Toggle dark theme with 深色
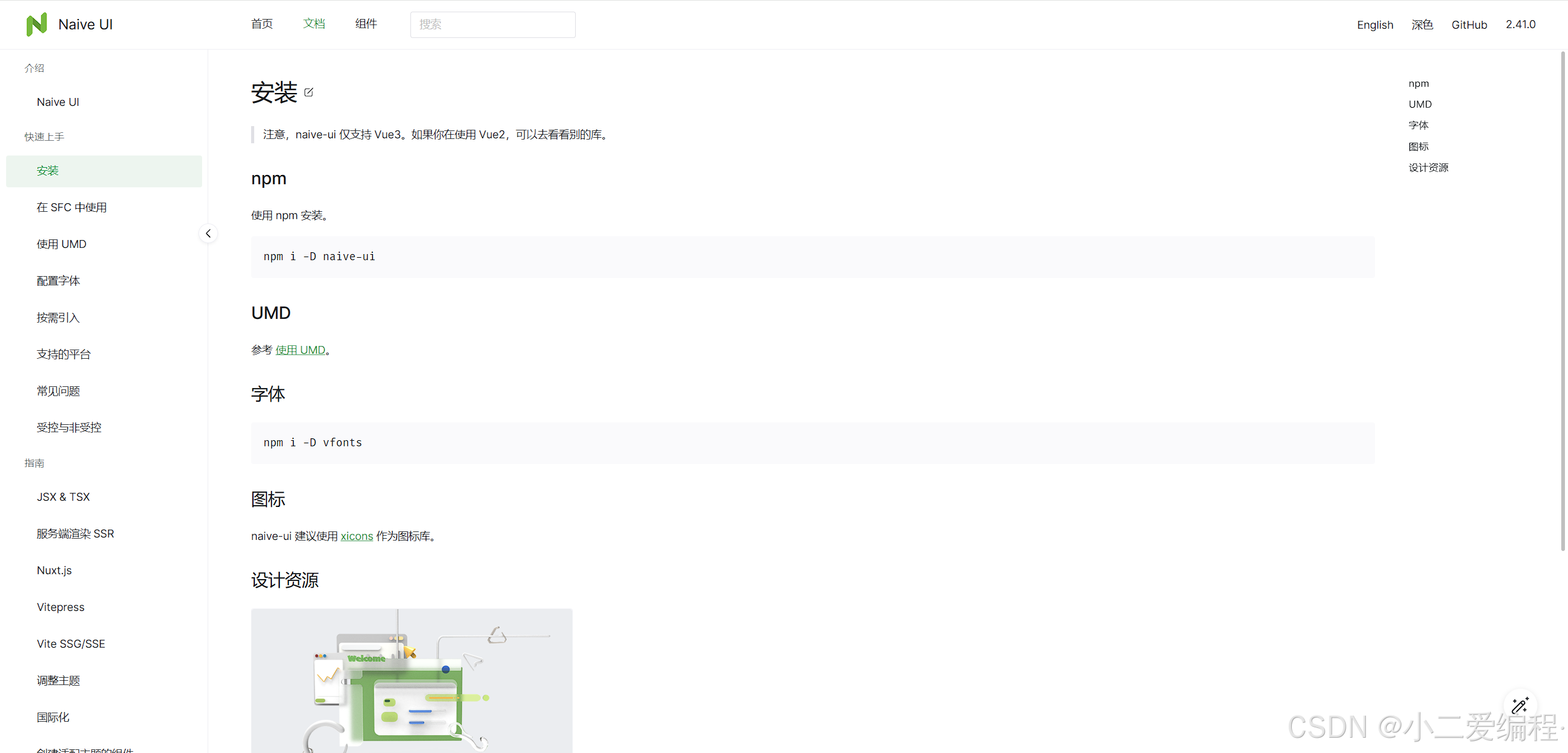This screenshot has width=1568, height=753. 1422,24
